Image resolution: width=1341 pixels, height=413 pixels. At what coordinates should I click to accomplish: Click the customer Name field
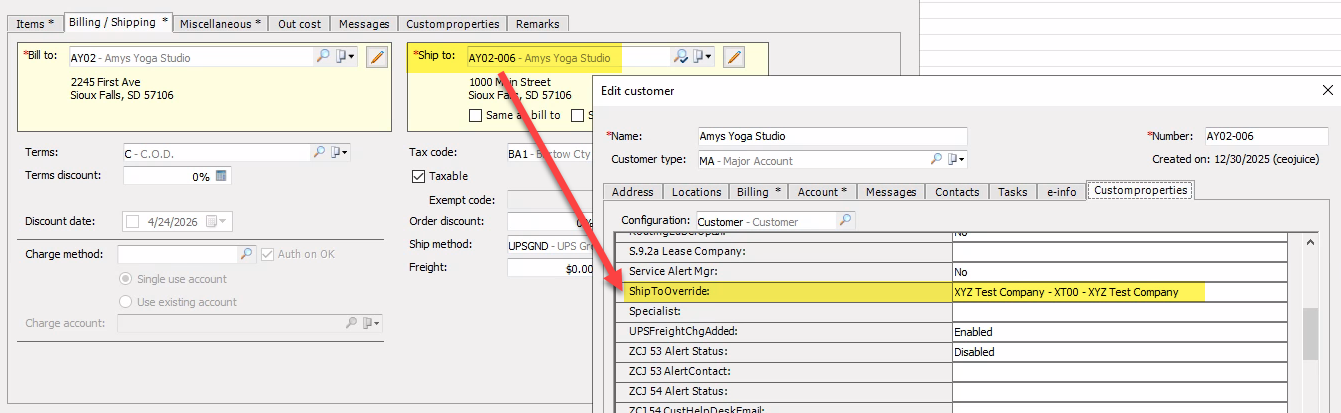point(832,136)
